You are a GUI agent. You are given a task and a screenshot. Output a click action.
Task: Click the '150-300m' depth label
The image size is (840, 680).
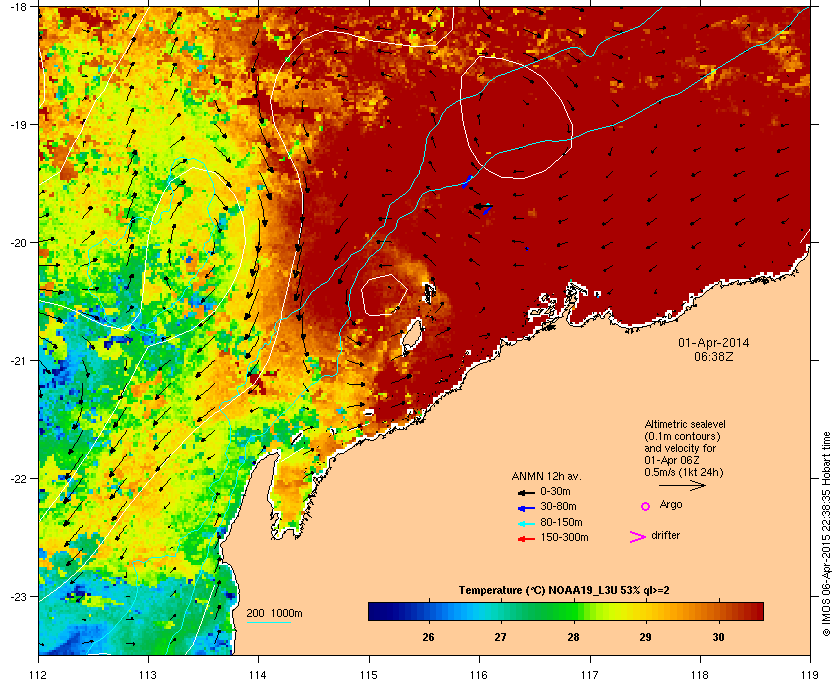pyautogui.click(x=564, y=537)
